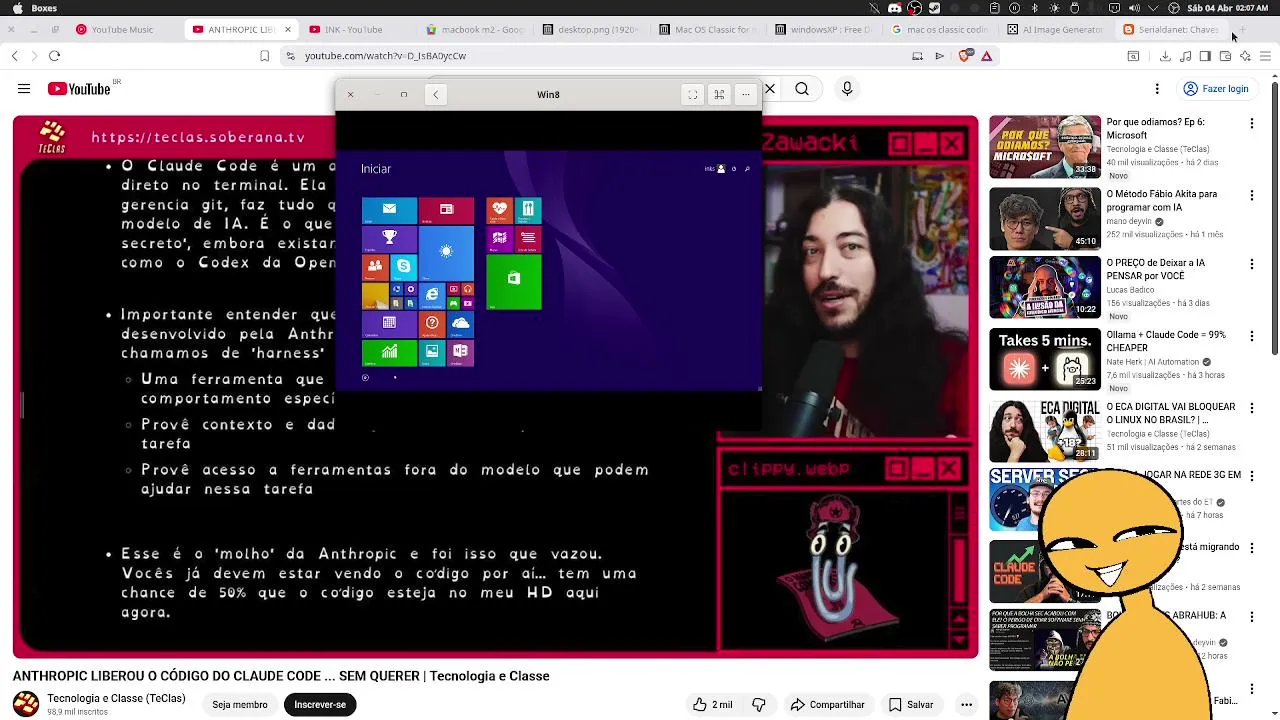The width and height of the screenshot is (1280, 720).
Task: Clear the YouTube search box X
Action: click(x=770, y=89)
